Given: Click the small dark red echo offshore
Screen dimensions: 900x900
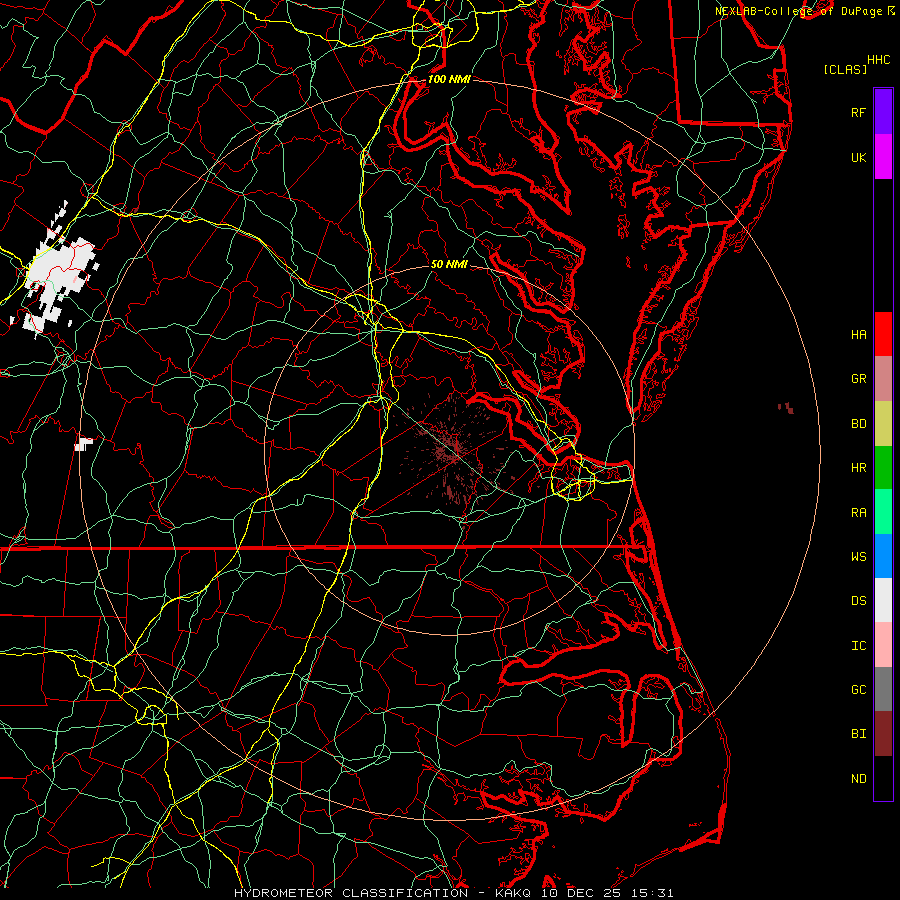Looking at the screenshot, I should point(786,408).
